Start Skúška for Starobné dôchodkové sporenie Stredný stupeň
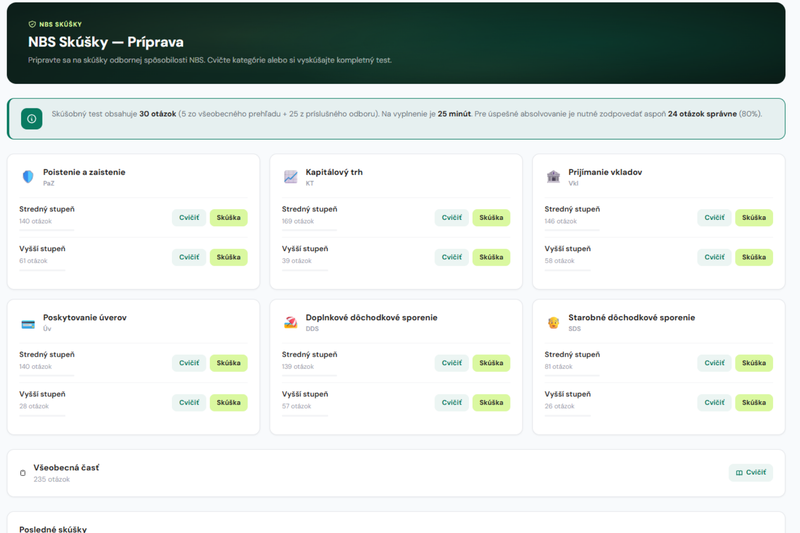Viewport: 800px width, 533px height. (x=754, y=363)
